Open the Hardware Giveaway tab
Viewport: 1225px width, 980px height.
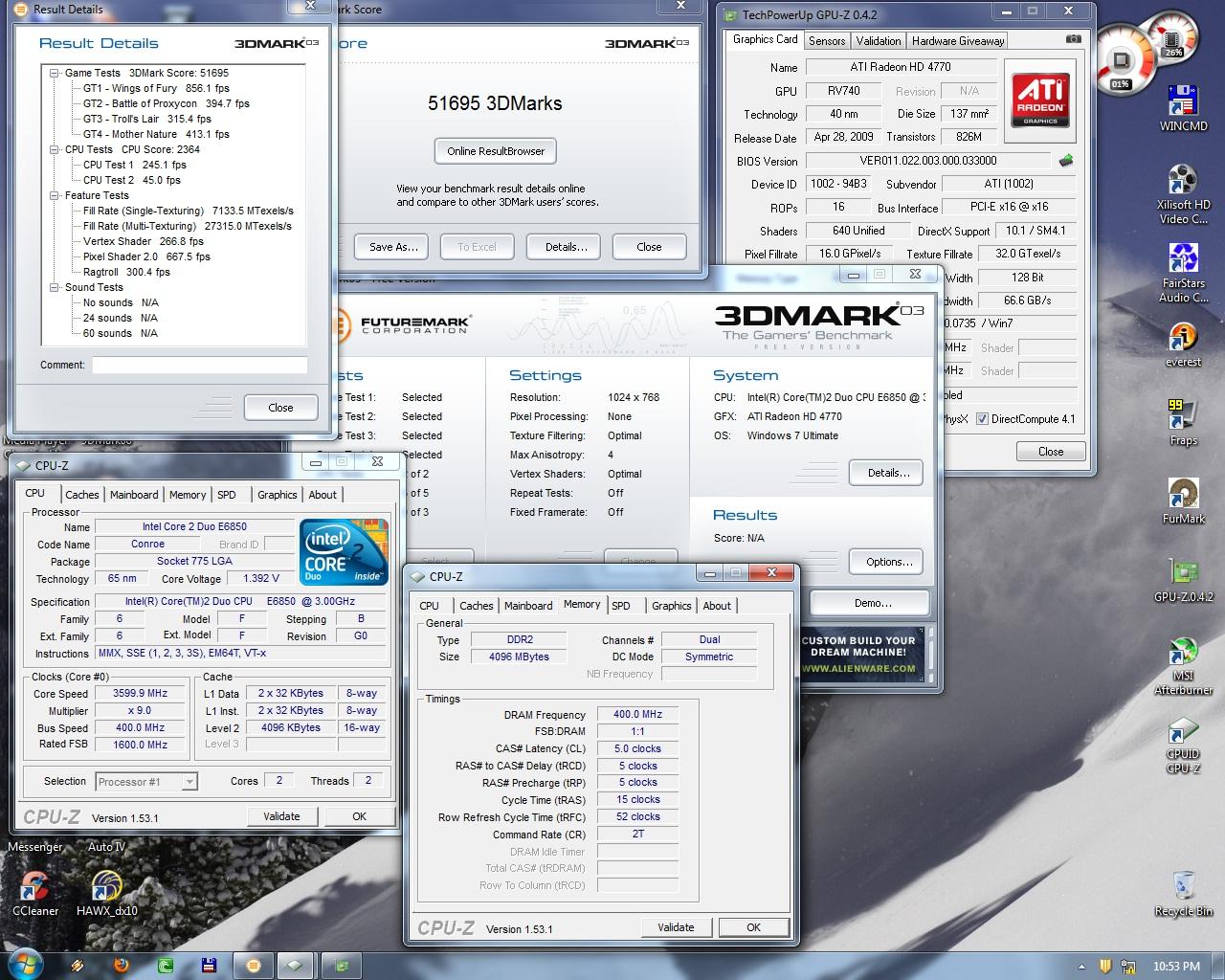pos(958,40)
